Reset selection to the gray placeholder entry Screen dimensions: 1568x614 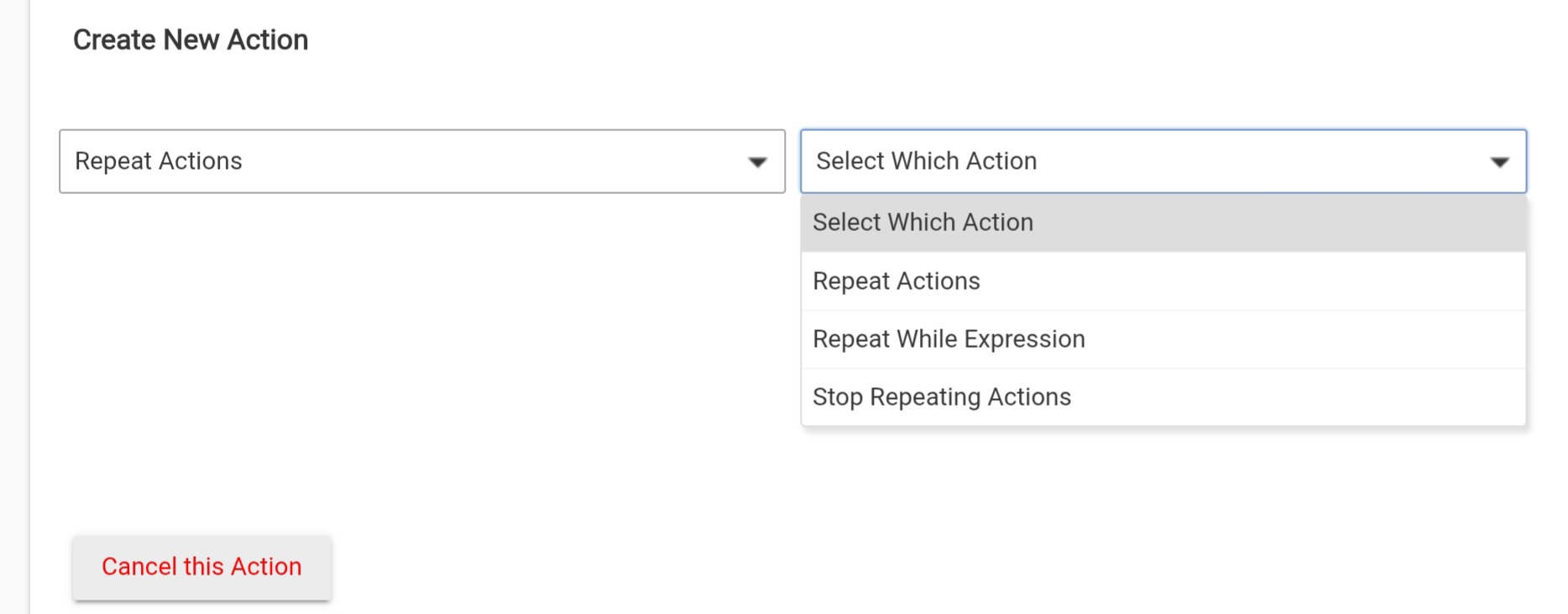point(923,223)
